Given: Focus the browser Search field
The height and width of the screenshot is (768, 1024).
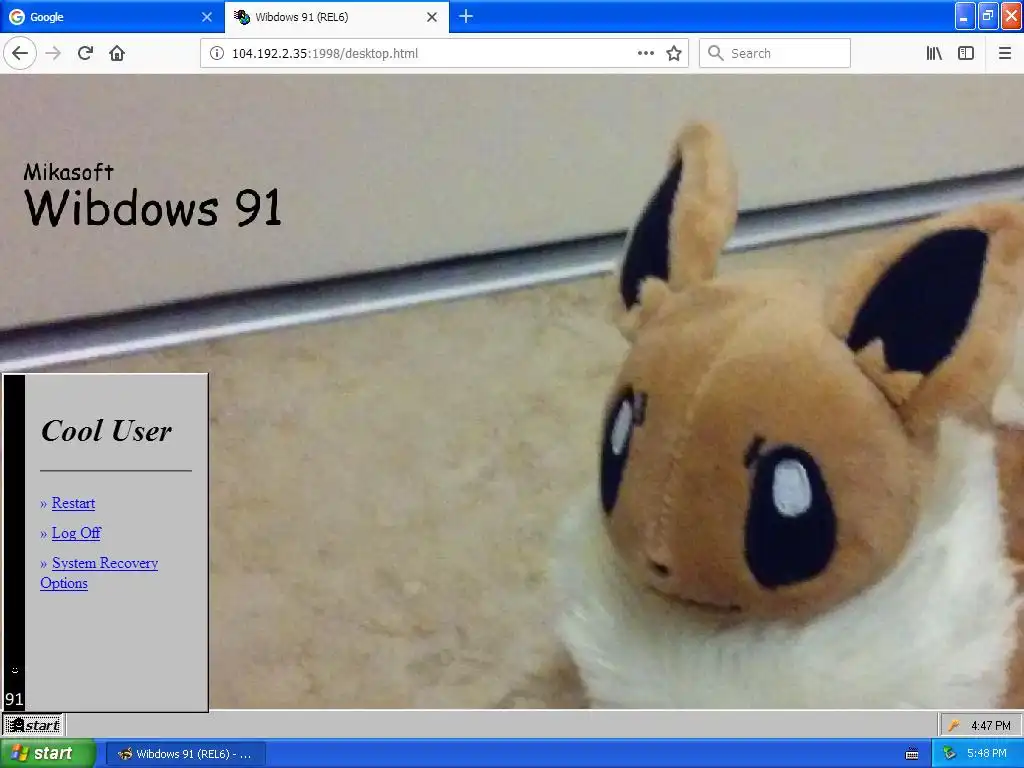Looking at the screenshot, I should (775, 54).
